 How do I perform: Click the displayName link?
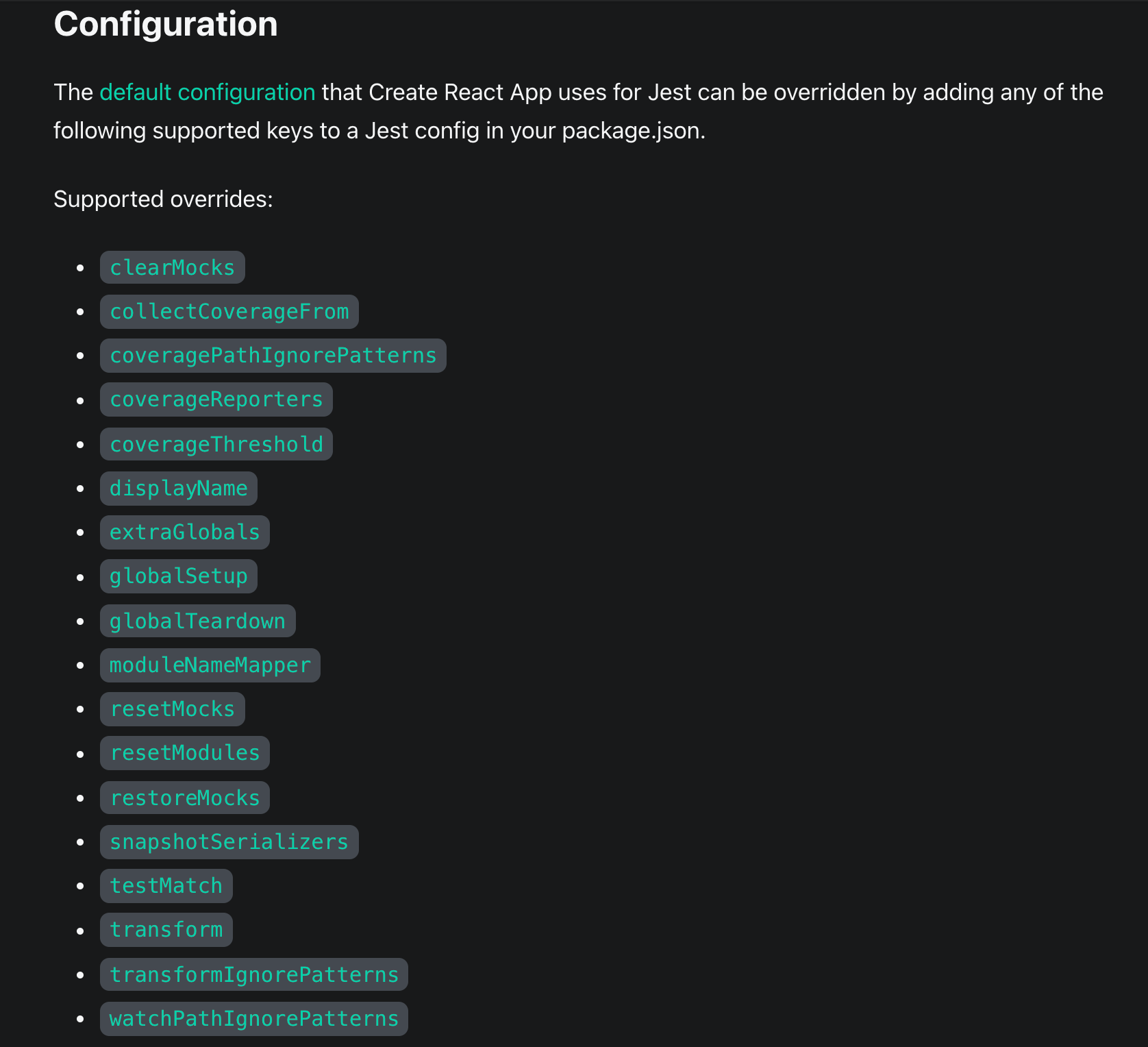point(179,489)
